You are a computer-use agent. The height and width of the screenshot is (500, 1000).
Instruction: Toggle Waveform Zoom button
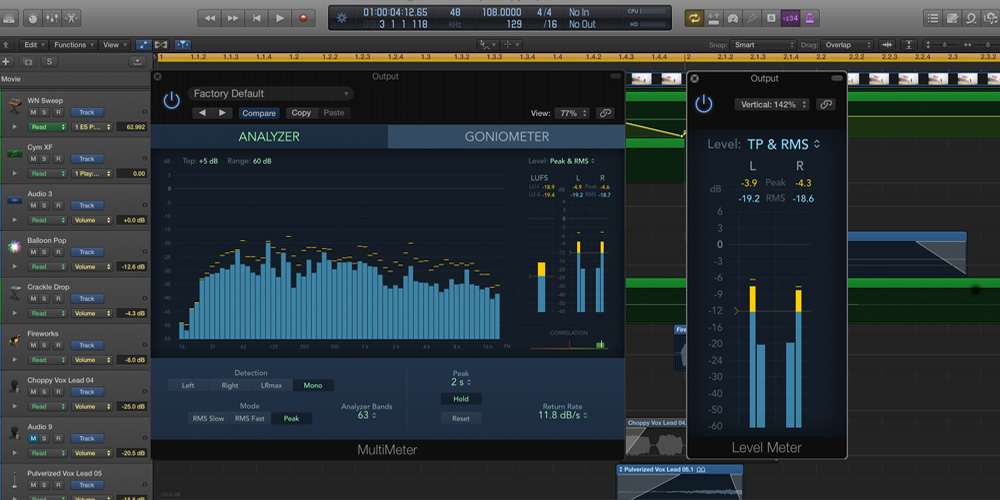(886, 45)
